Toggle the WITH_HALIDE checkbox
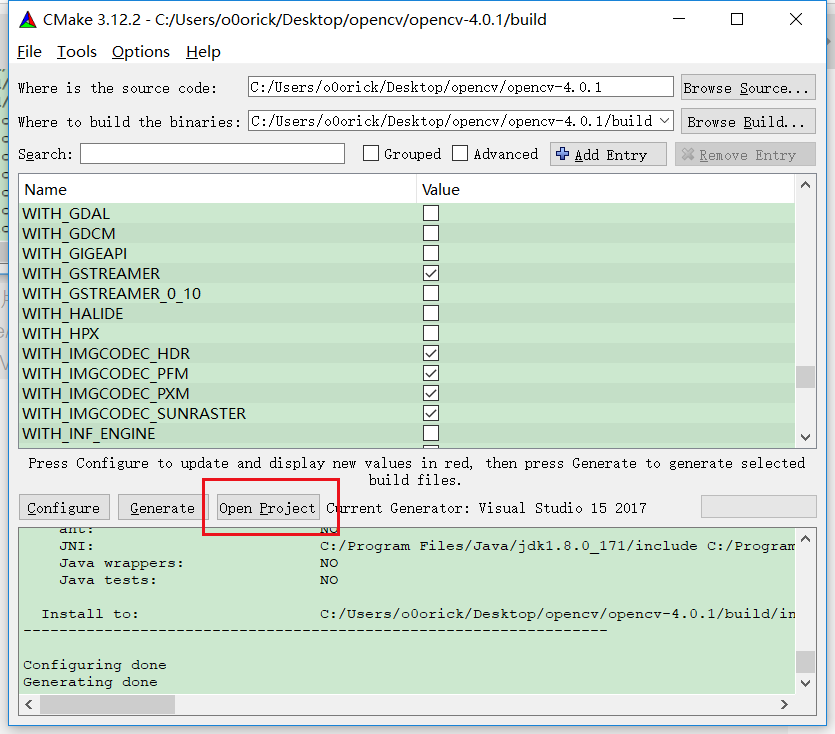Viewport: 835px width, 734px height. pos(431,313)
